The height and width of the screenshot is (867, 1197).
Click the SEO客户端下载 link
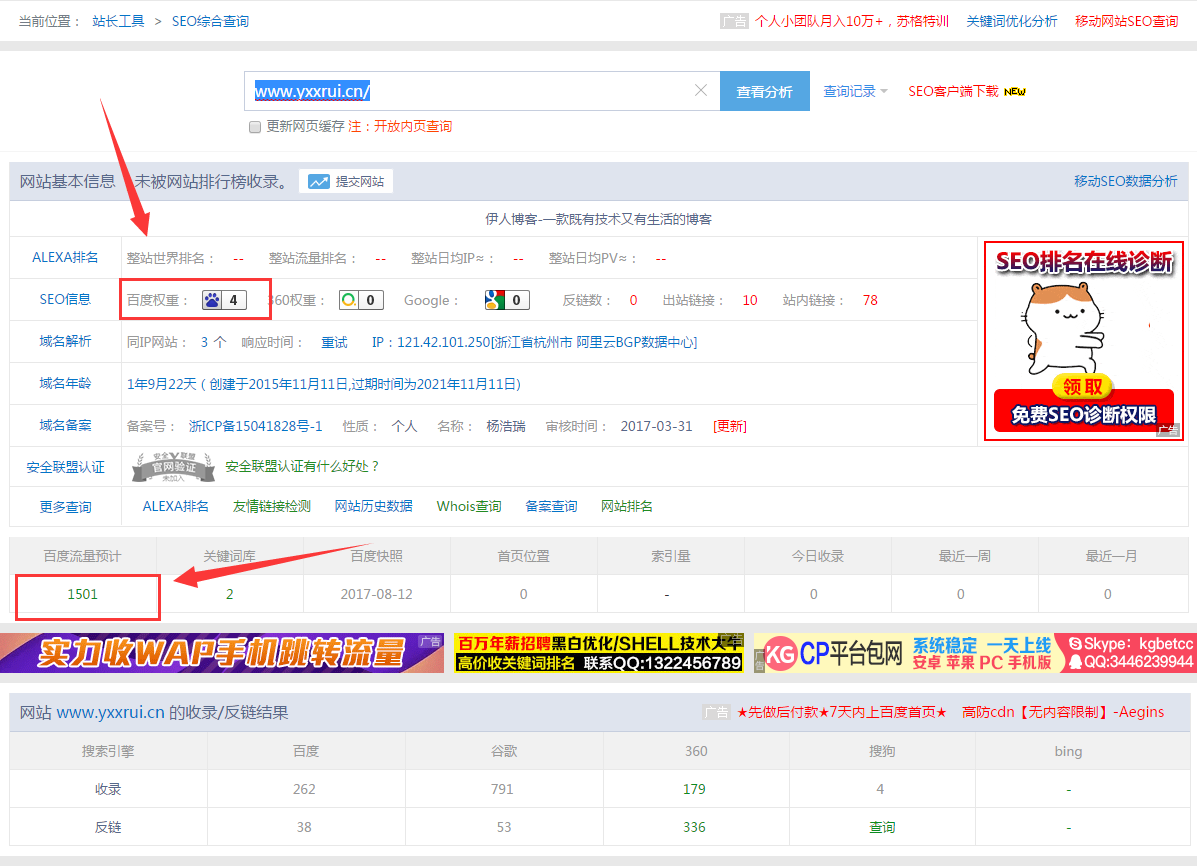953,92
